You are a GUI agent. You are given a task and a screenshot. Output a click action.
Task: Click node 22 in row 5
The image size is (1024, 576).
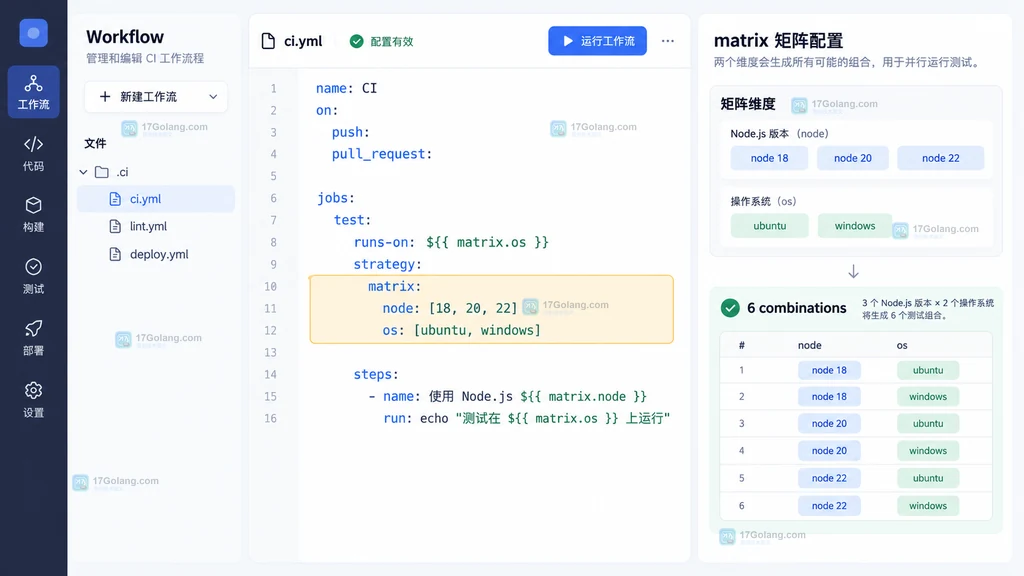click(829, 478)
